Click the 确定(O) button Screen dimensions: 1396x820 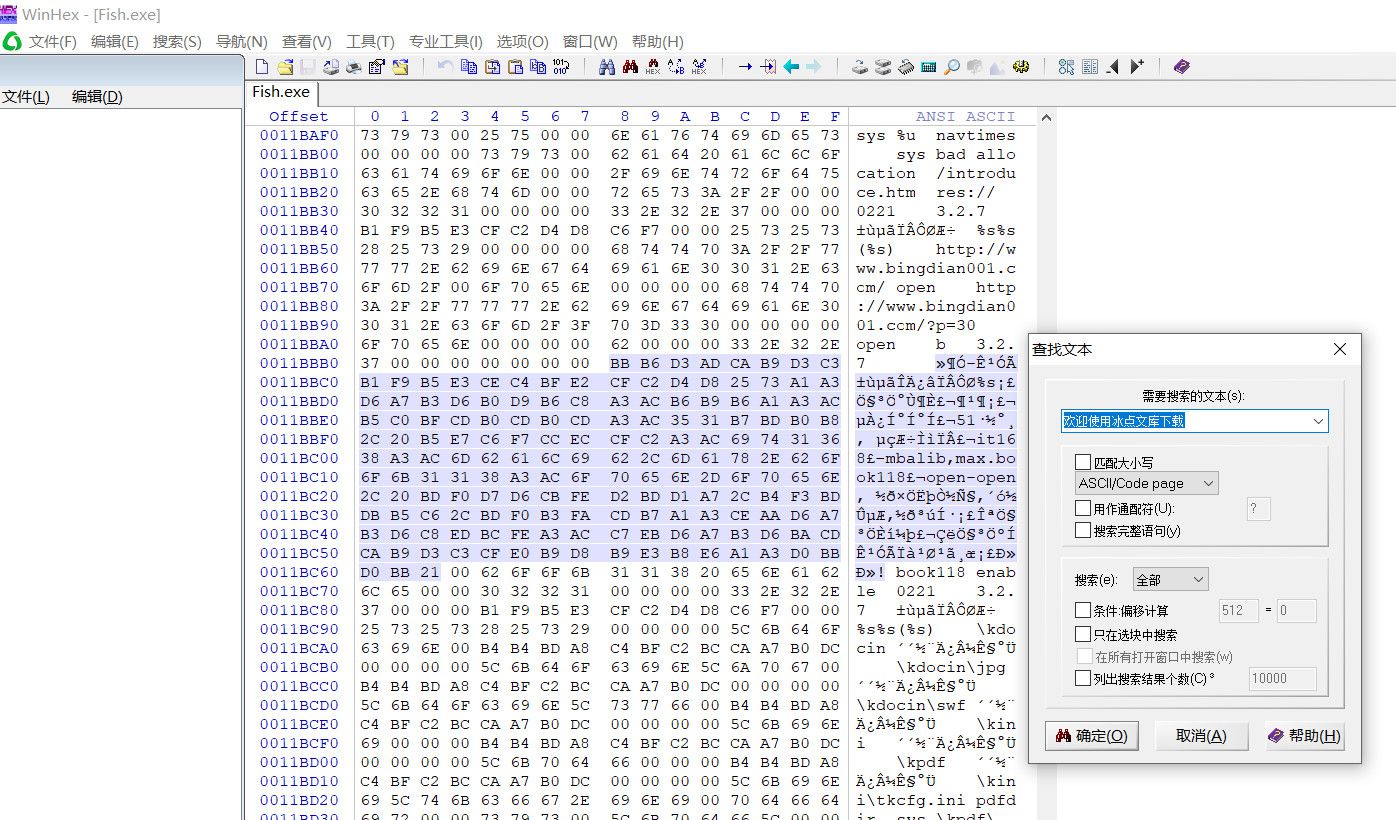tap(1091, 736)
